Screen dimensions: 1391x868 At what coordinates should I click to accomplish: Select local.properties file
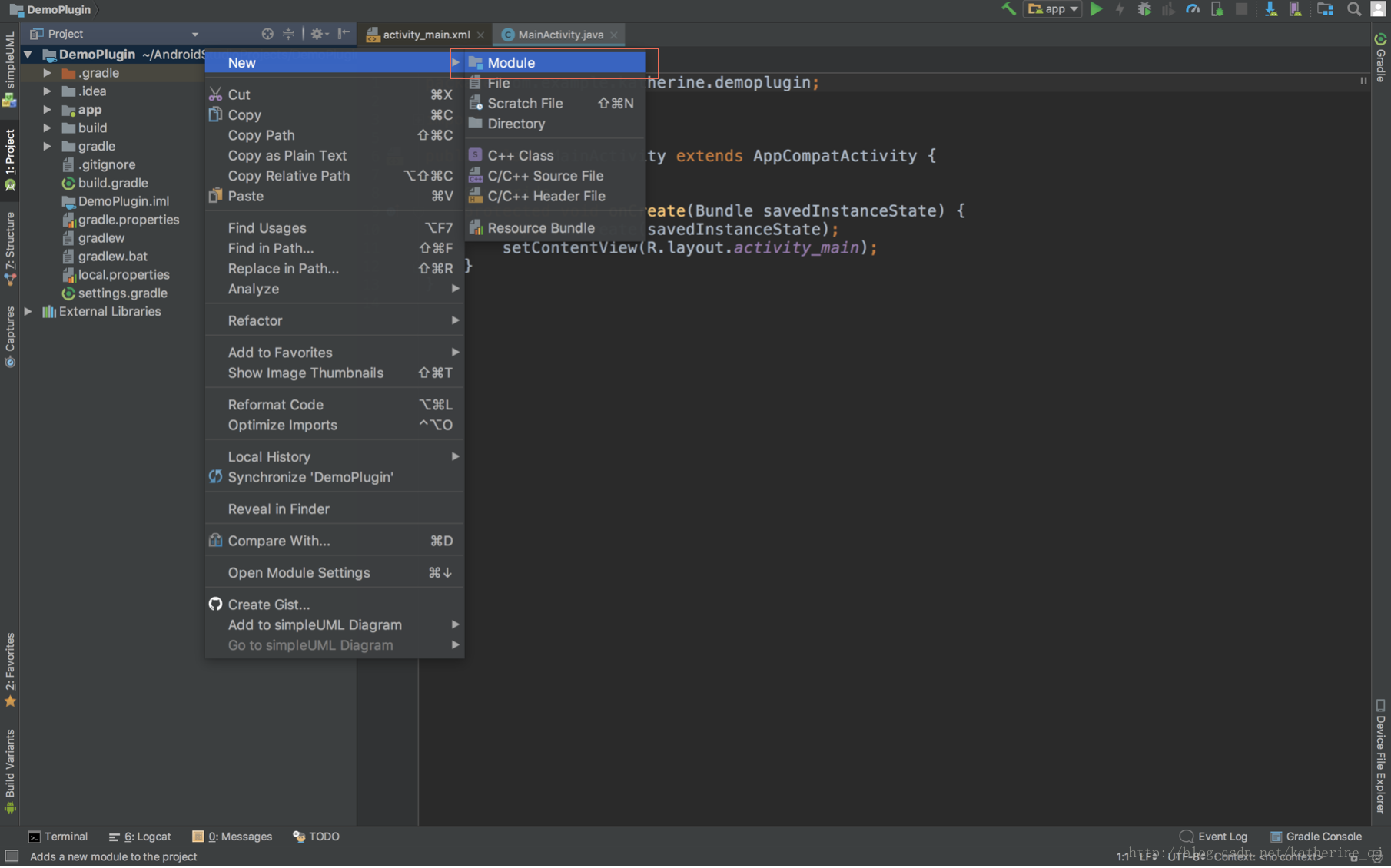(x=124, y=275)
